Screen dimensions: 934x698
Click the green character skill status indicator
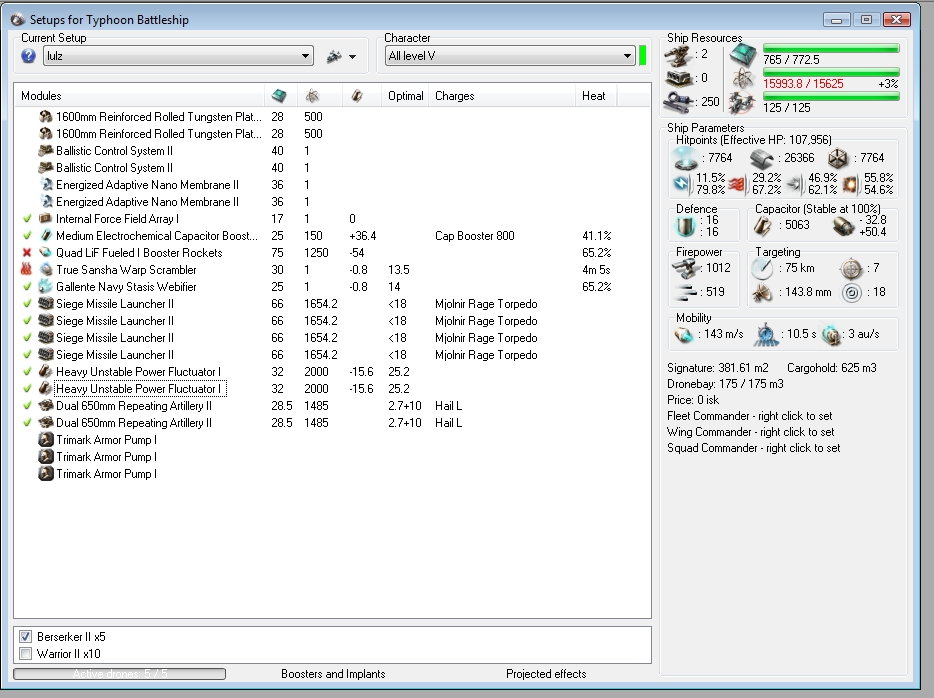click(x=643, y=56)
